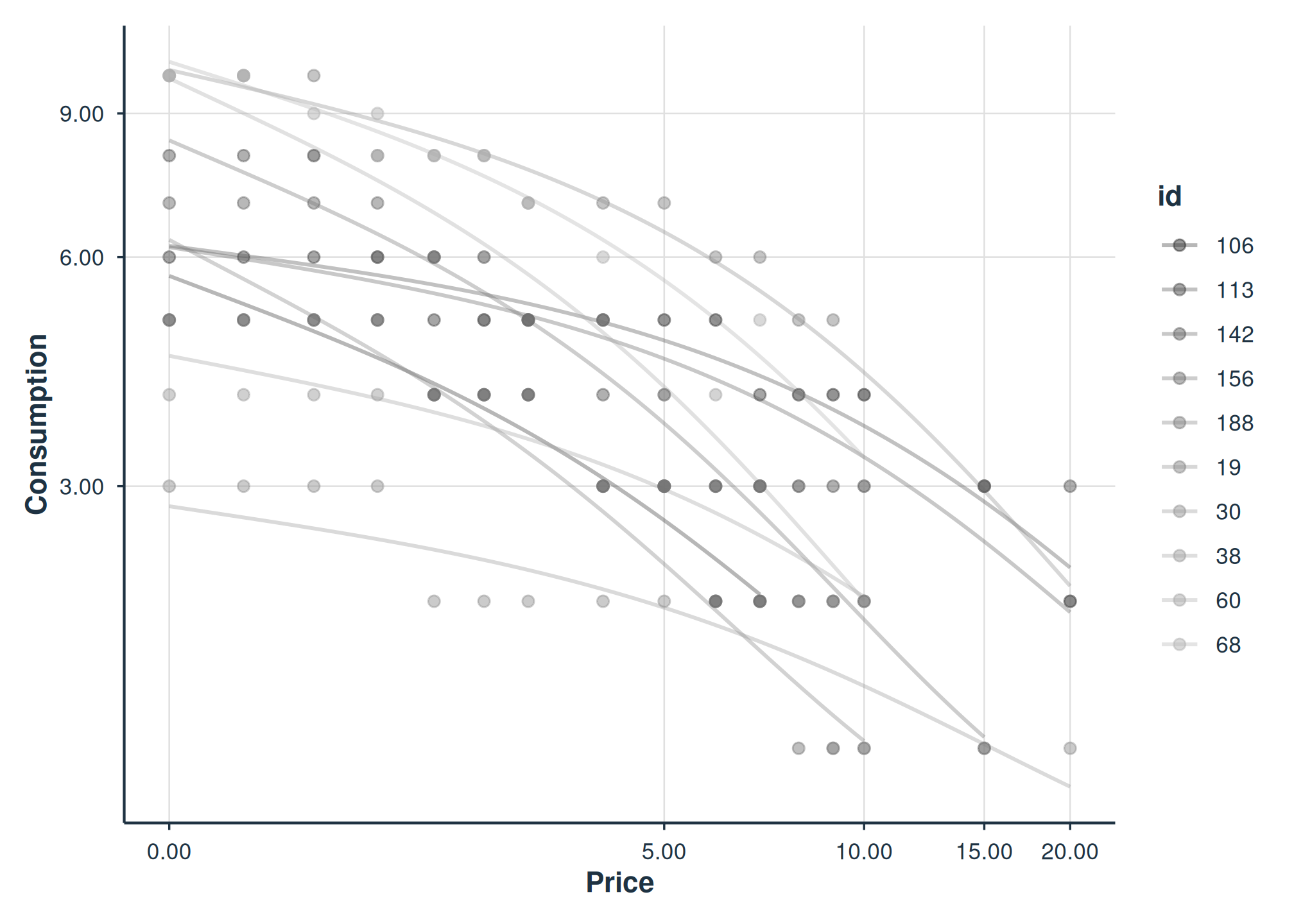Select the legend label 68

click(1228, 644)
